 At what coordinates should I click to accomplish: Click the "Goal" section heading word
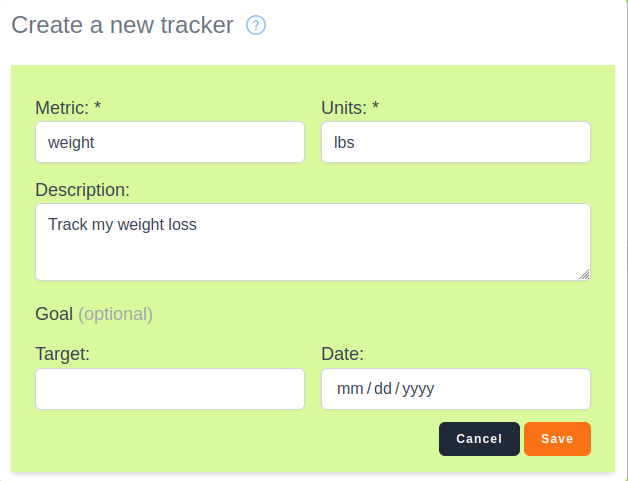(x=54, y=314)
